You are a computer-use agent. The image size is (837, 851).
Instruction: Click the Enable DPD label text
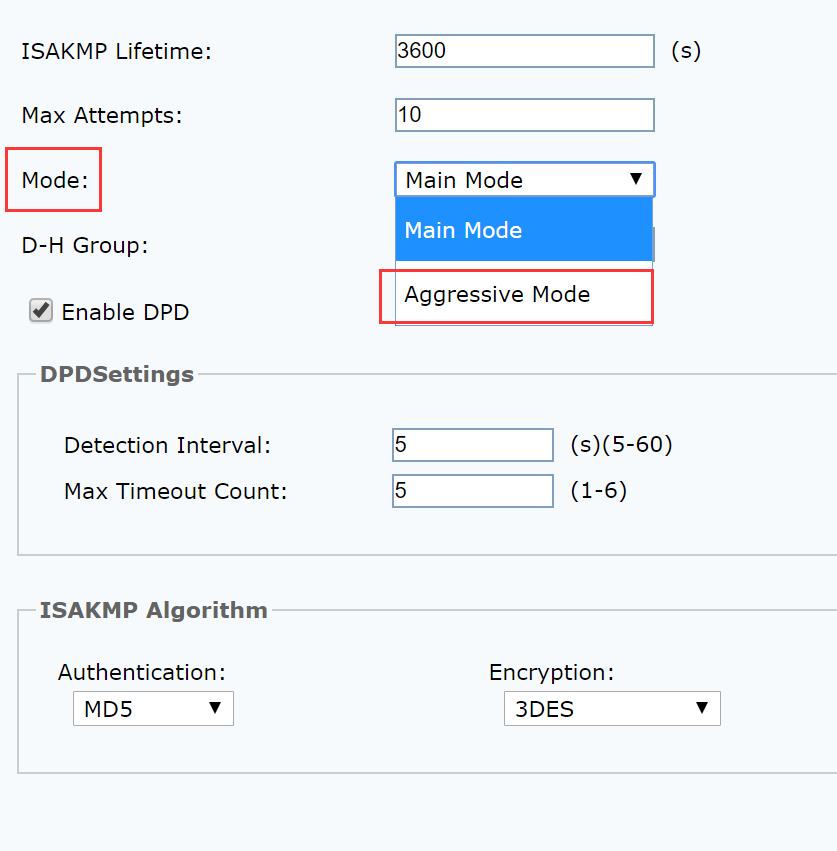point(125,312)
